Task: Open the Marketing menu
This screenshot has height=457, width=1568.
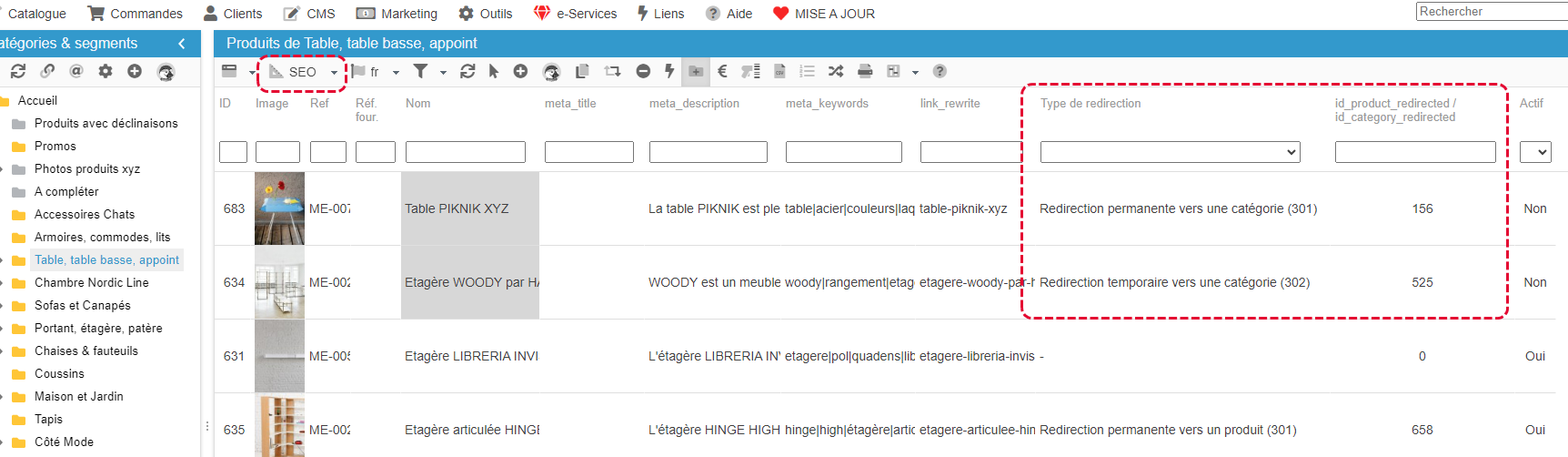Action: click(x=397, y=14)
